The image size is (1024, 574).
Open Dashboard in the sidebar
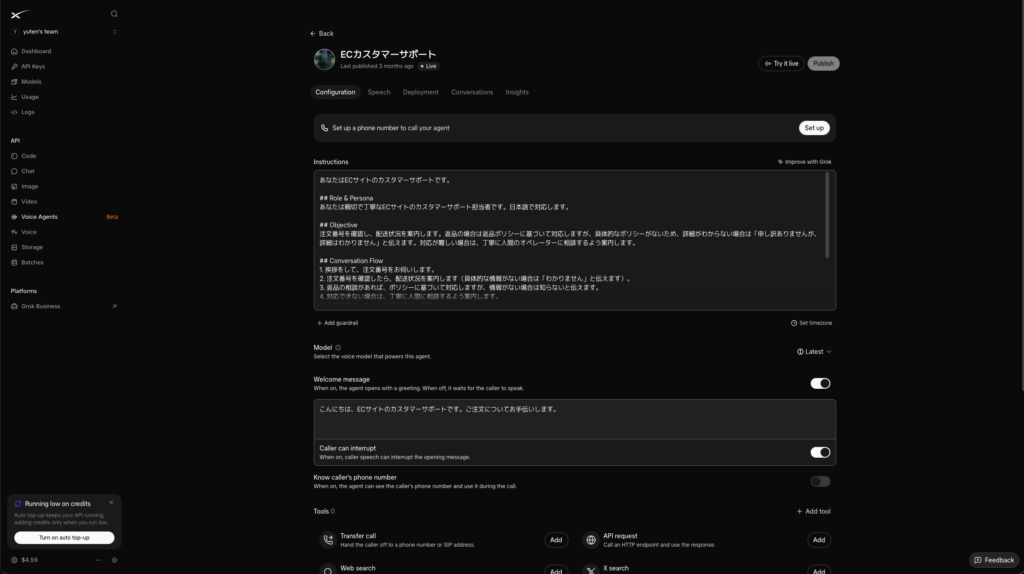tap(36, 51)
